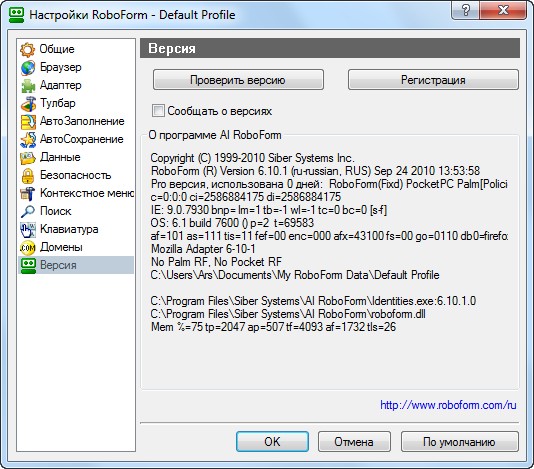The width and height of the screenshot is (534, 469).
Task: Go to АвтоСохранение settings
Action: pyautogui.click(x=76, y=139)
